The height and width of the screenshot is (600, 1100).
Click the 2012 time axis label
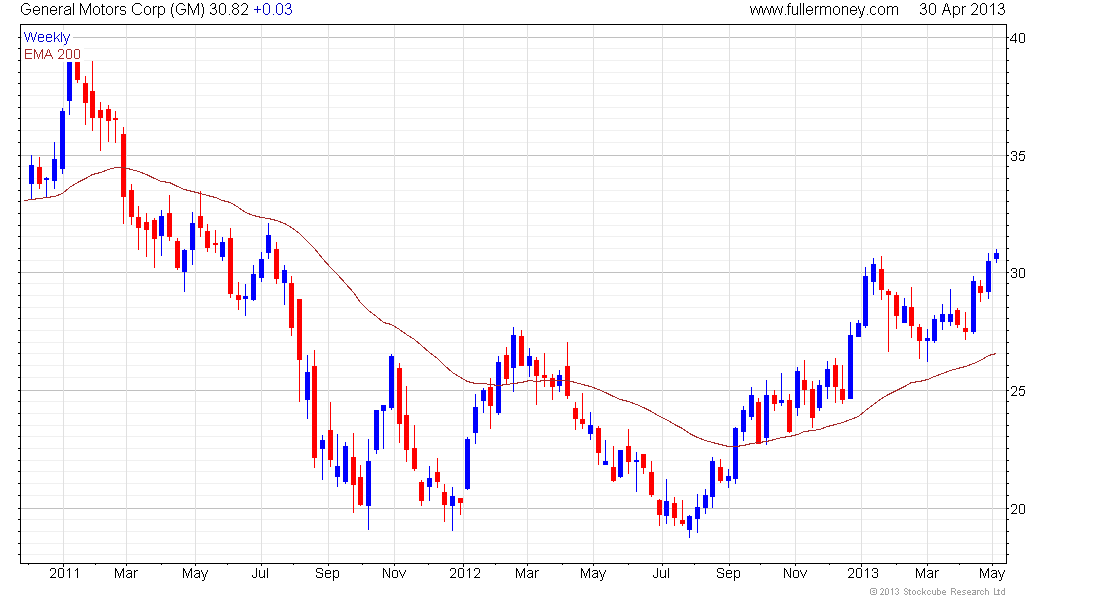click(464, 573)
